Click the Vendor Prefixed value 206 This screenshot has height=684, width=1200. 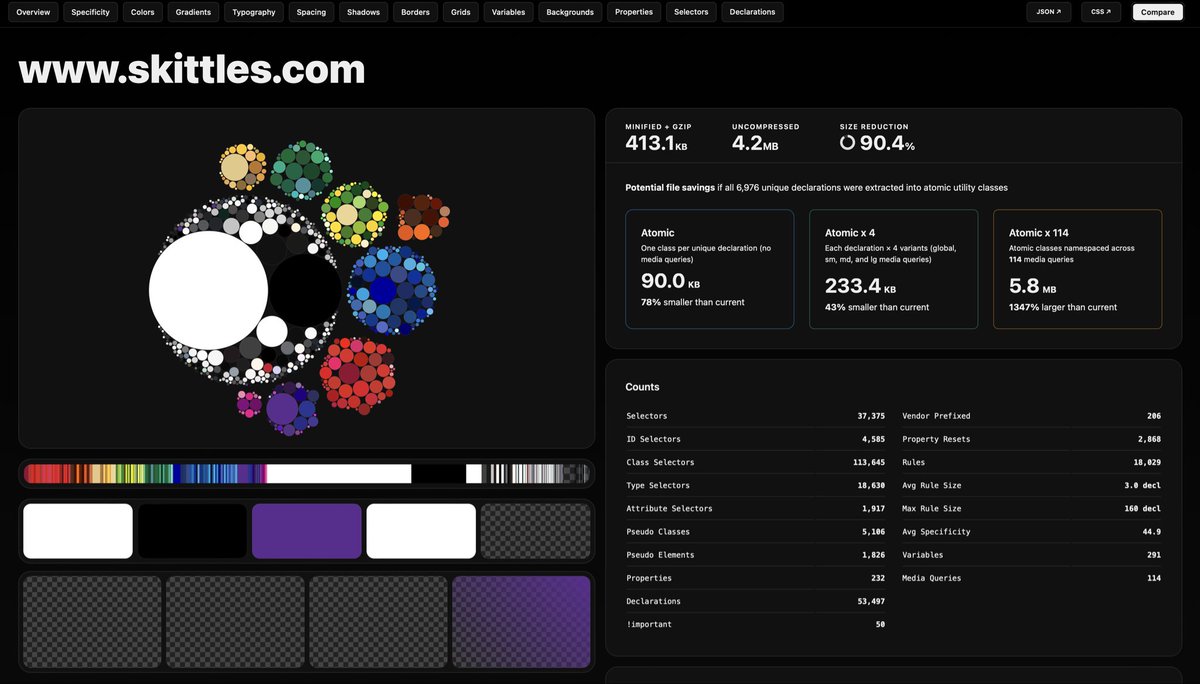coord(1154,416)
